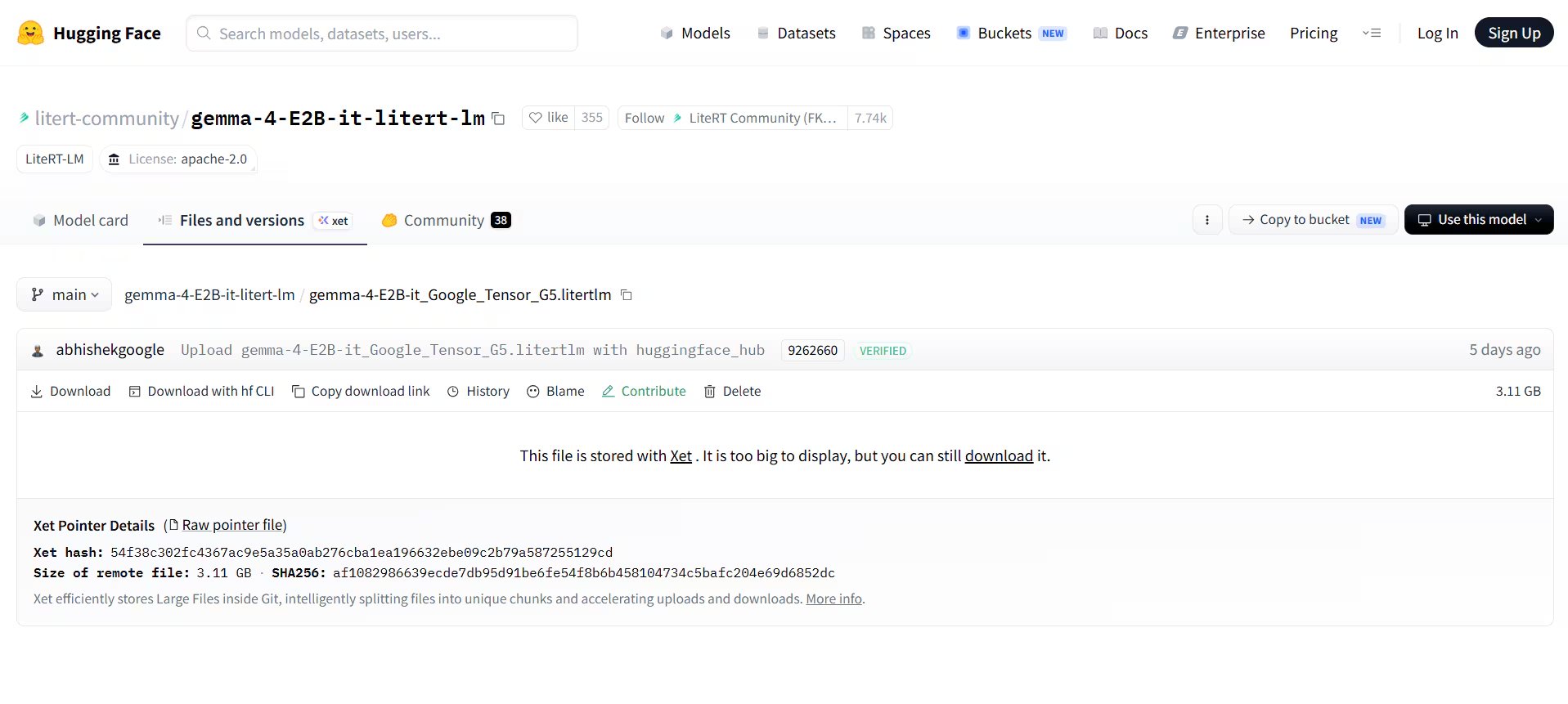Copy model name with the clipboard icon

pyautogui.click(x=498, y=119)
